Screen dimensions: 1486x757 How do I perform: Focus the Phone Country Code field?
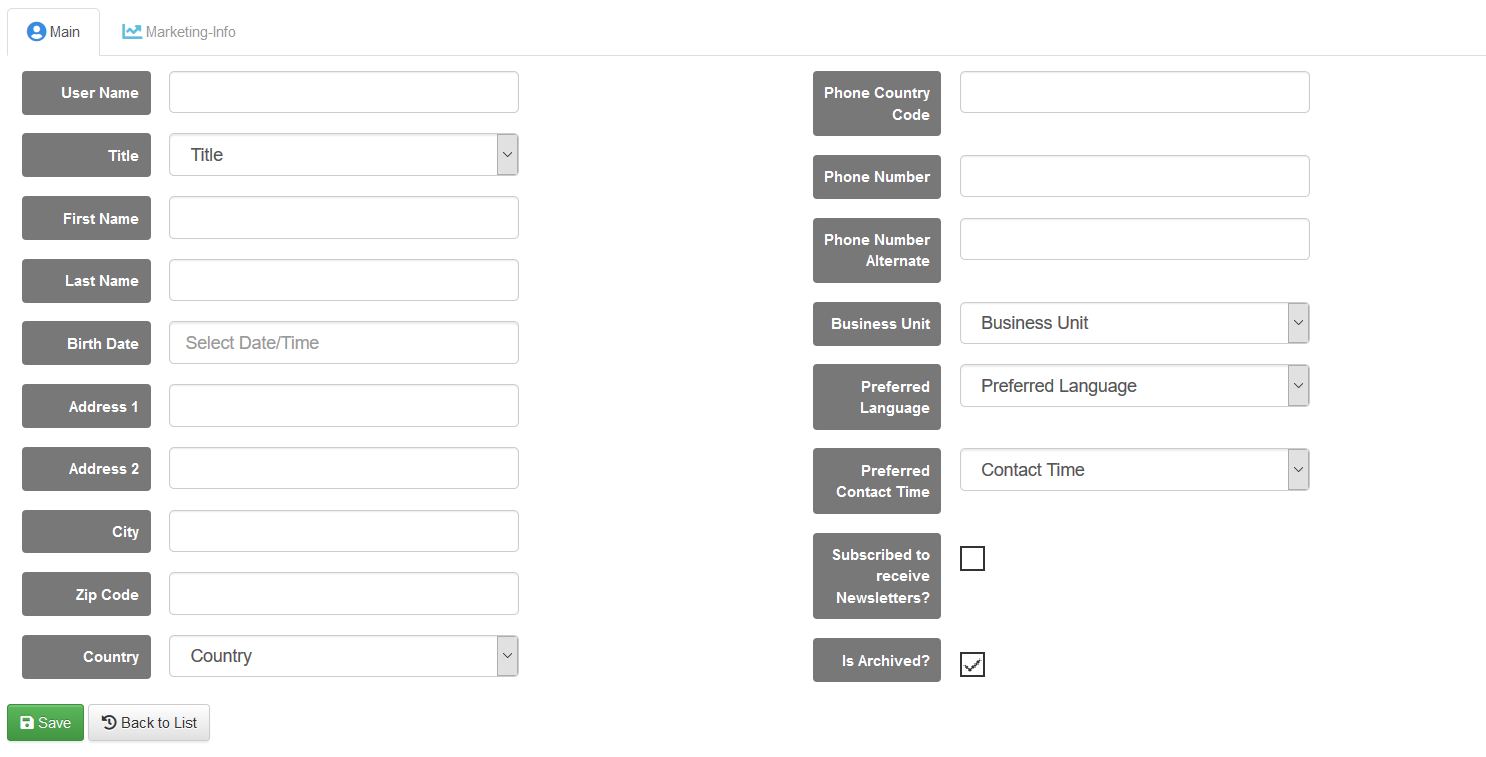(1134, 92)
